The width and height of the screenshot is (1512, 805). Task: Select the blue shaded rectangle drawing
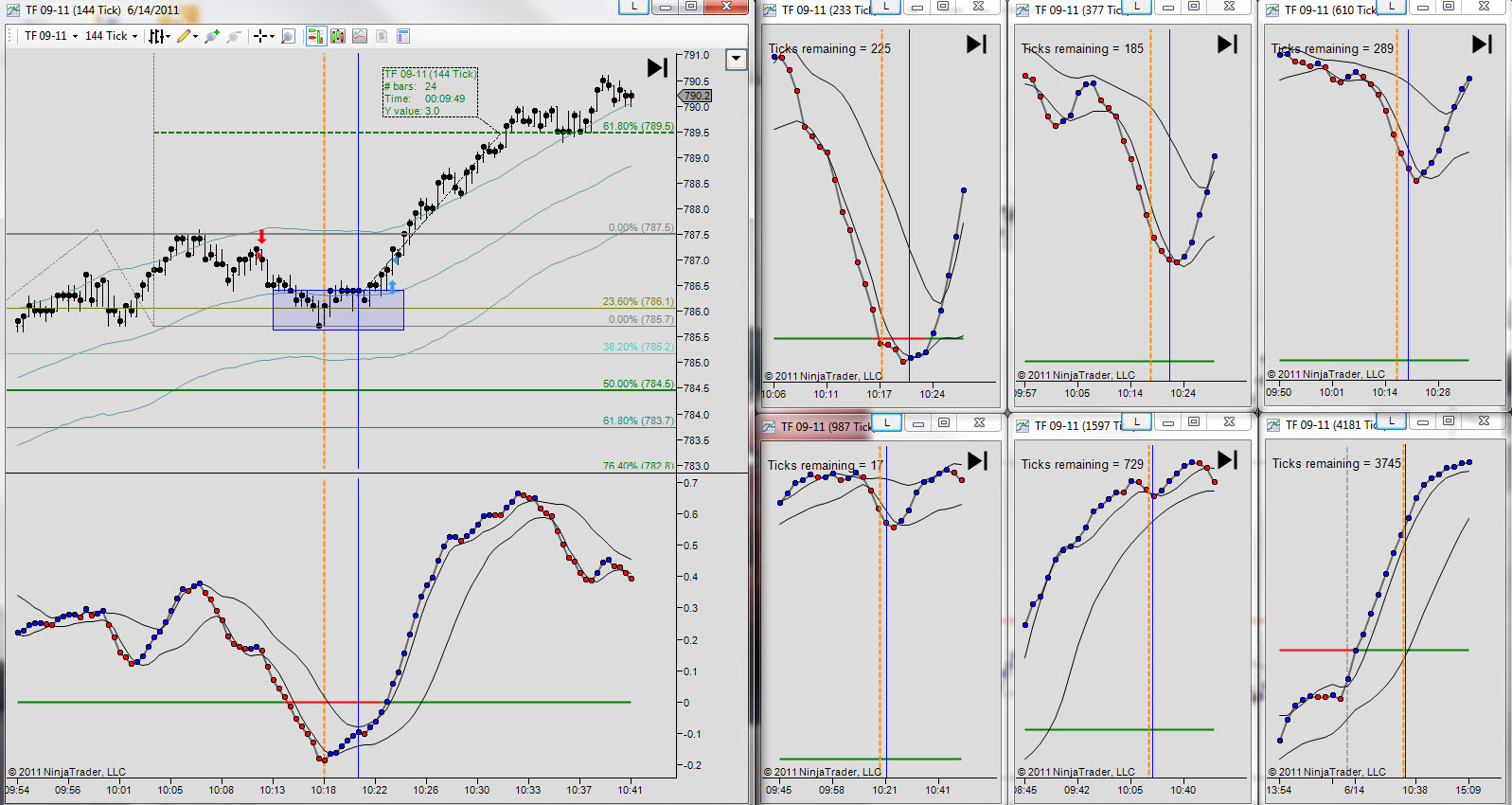coord(338,310)
